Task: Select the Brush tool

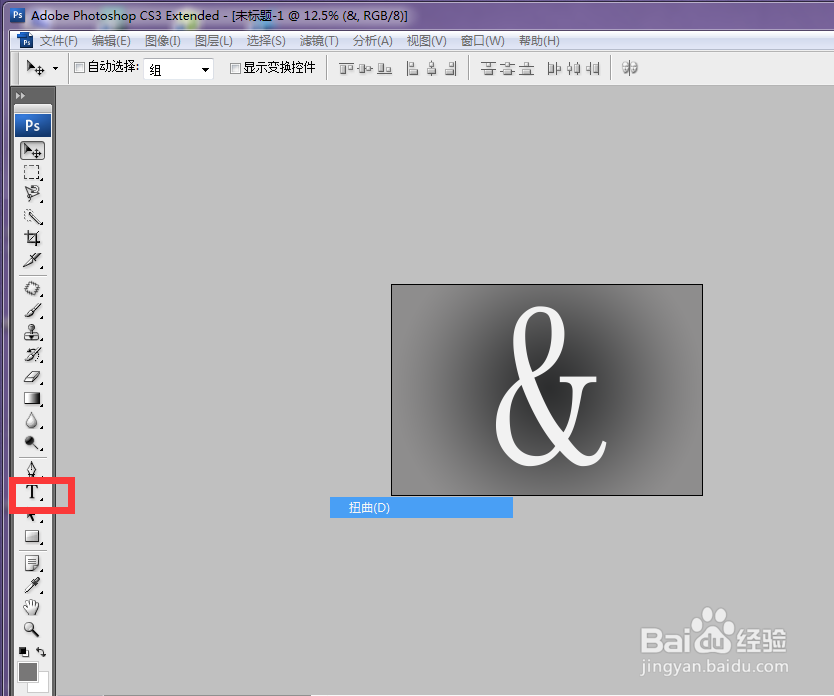Action: (32, 311)
